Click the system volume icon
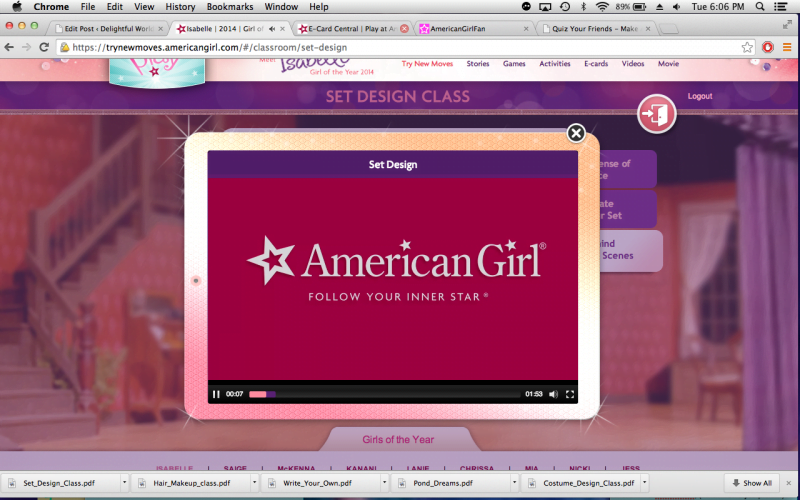800x500 pixels. click(677, 7)
